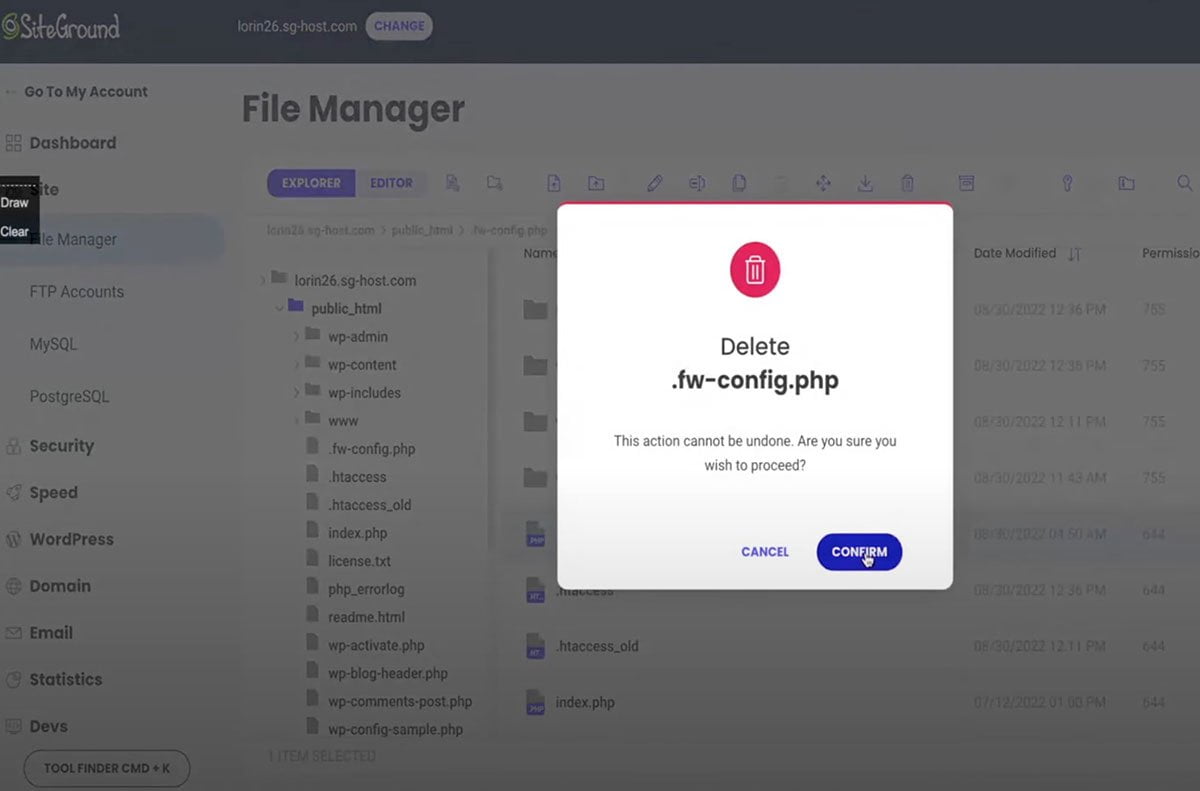Select license.txt in the tree
The width and height of the screenshot is (1200, 791).
coord(359,561)
